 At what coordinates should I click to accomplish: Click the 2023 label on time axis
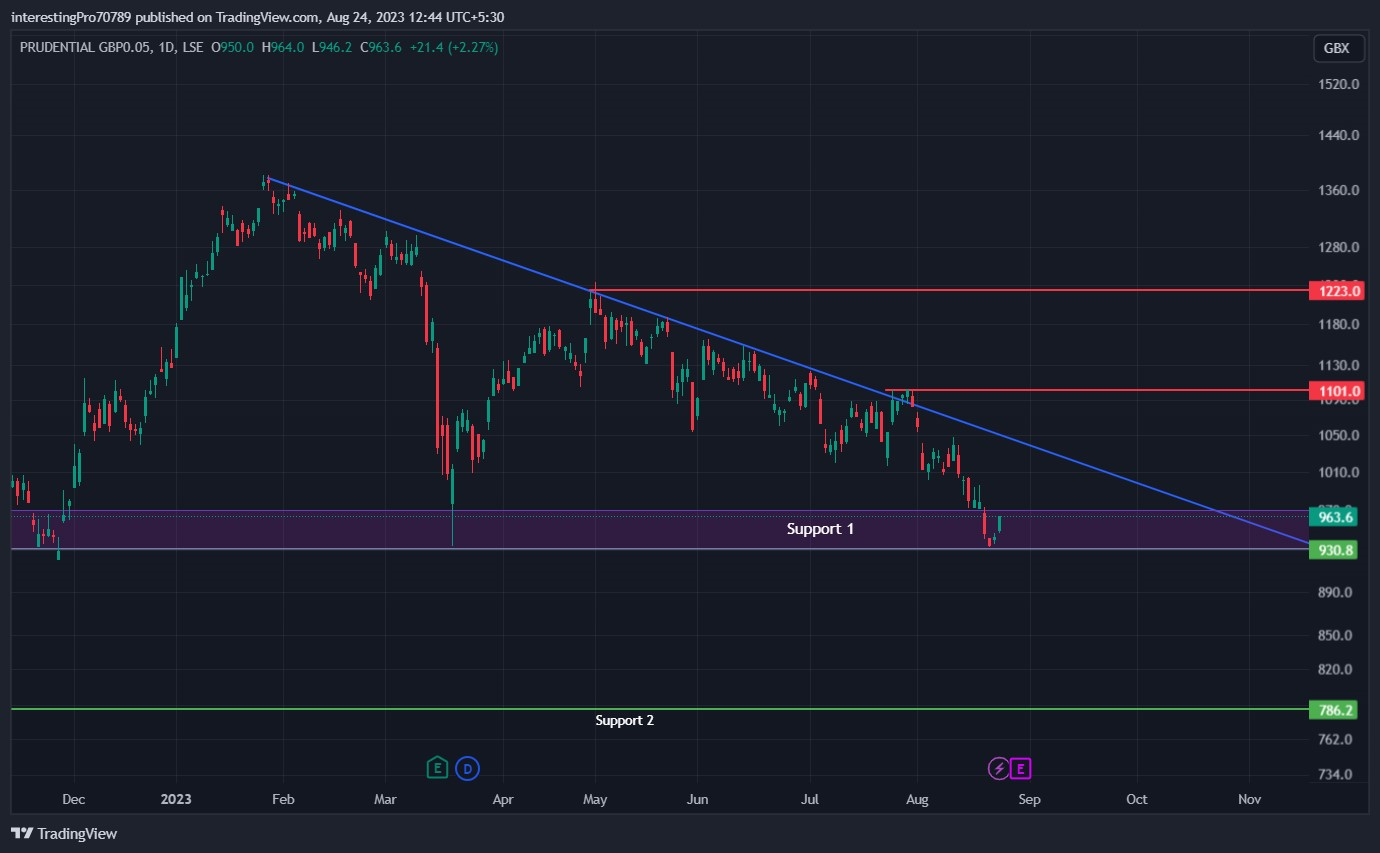tap(175, 799)
